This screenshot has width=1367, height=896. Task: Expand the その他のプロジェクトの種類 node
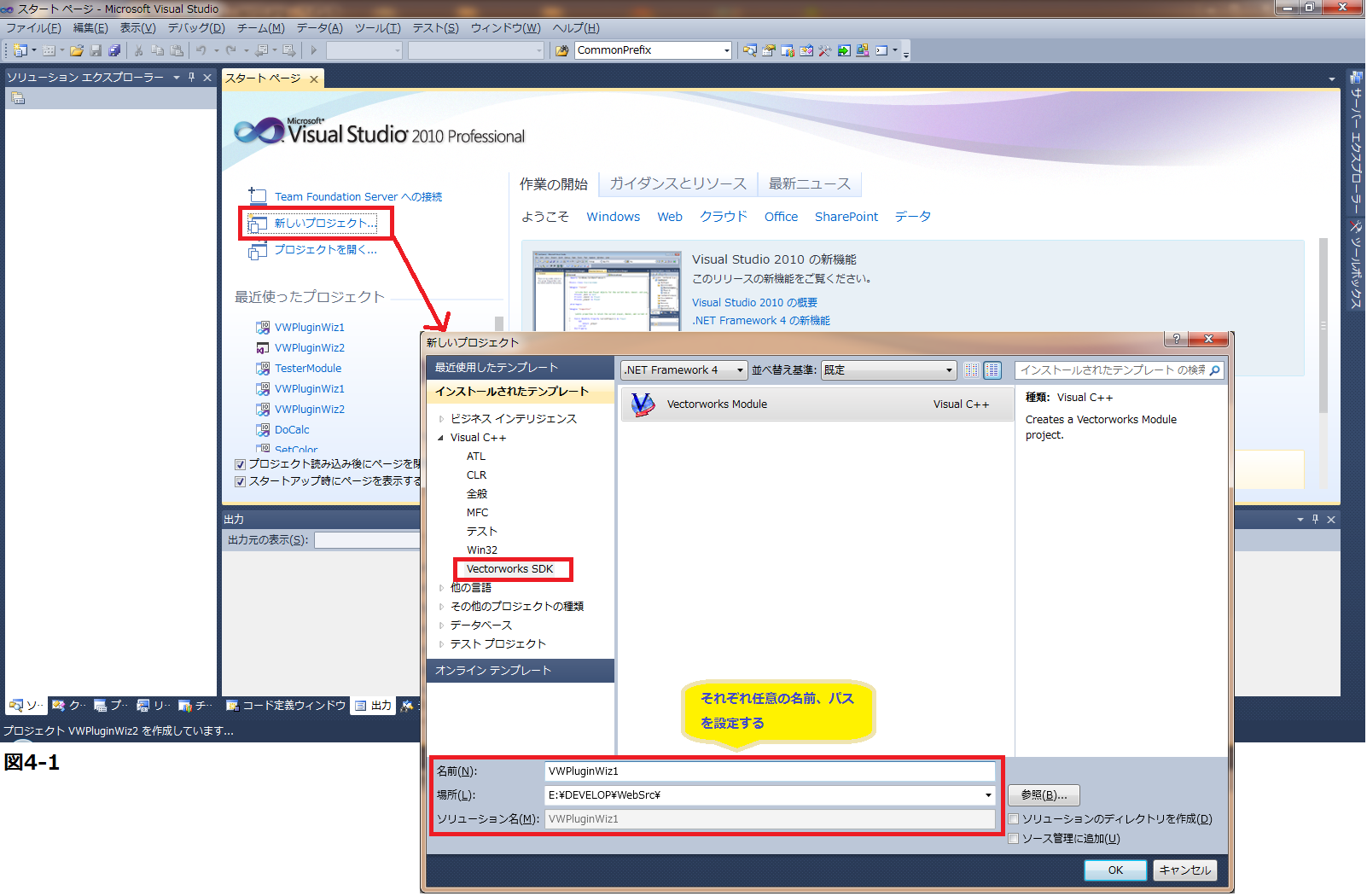tap(441, 607)
